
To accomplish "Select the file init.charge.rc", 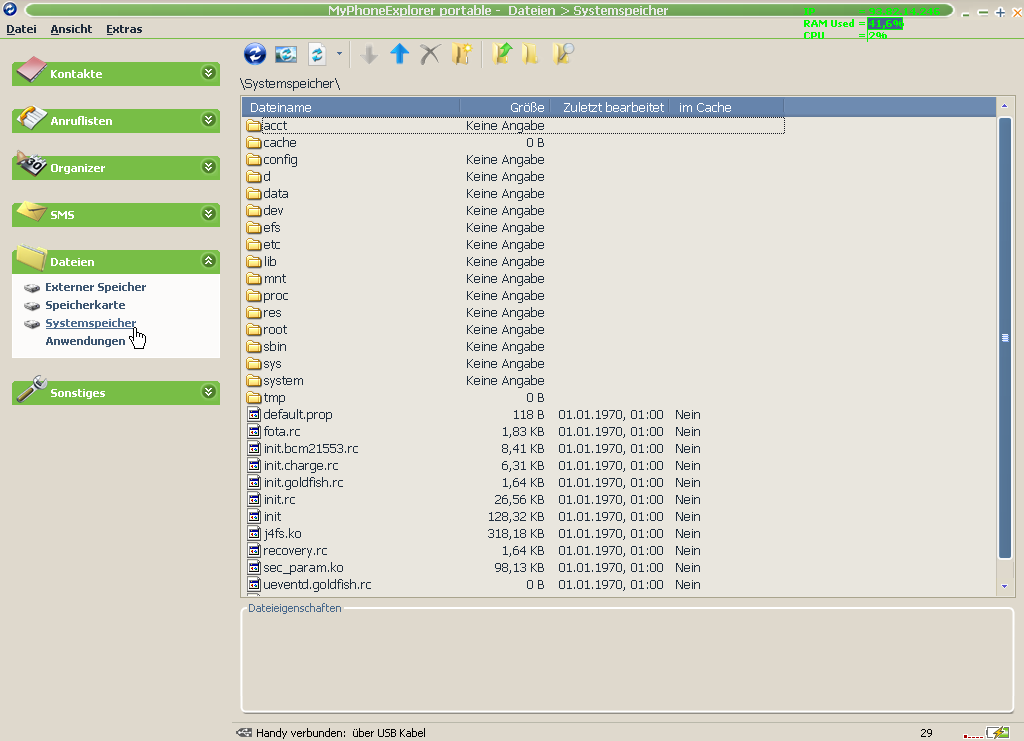I will (515, 465).
